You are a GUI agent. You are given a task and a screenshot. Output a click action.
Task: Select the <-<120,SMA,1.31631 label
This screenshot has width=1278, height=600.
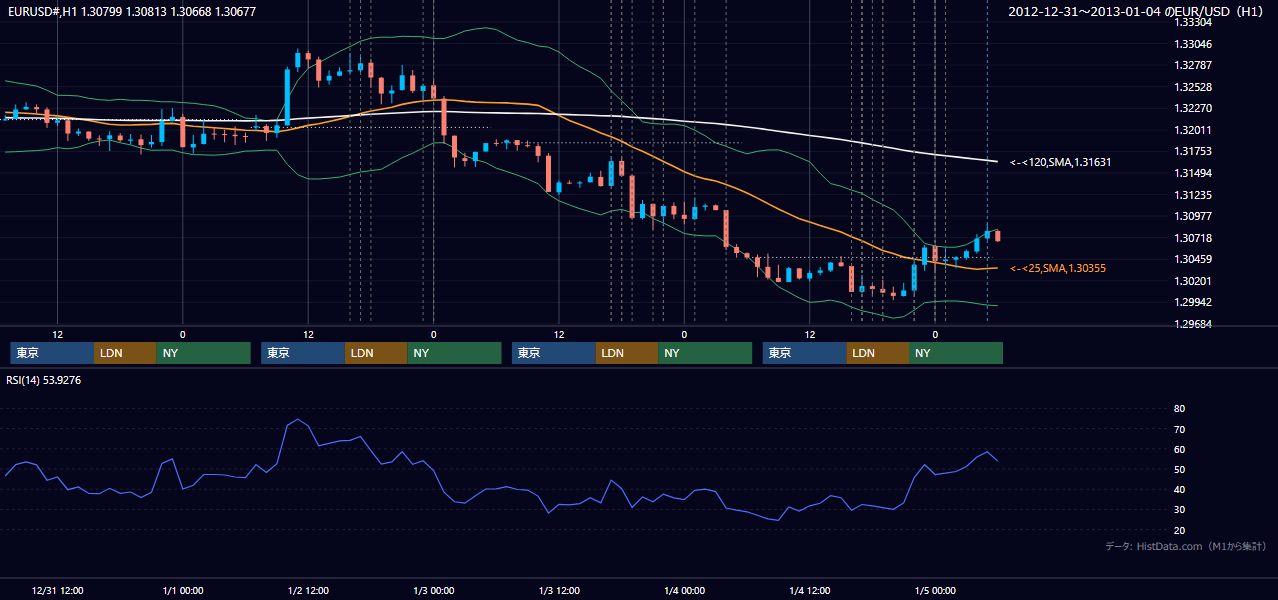[x=1061, y=162]
